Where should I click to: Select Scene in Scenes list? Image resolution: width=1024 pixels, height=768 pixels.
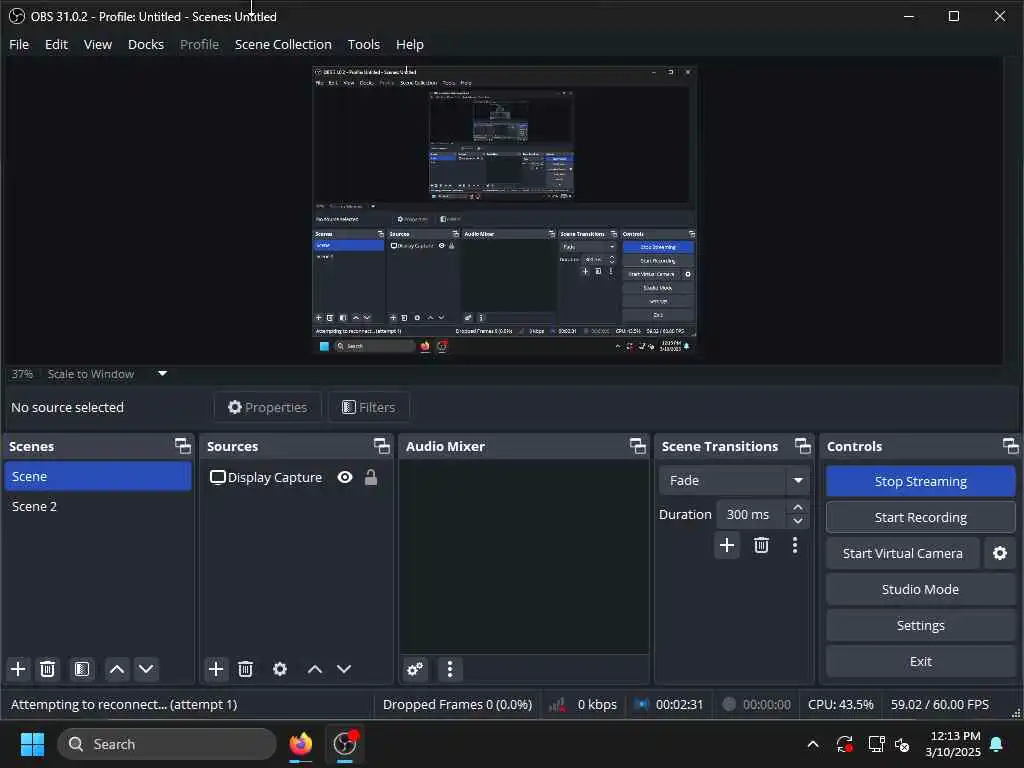pyautogui.click(x=98, y=476)
